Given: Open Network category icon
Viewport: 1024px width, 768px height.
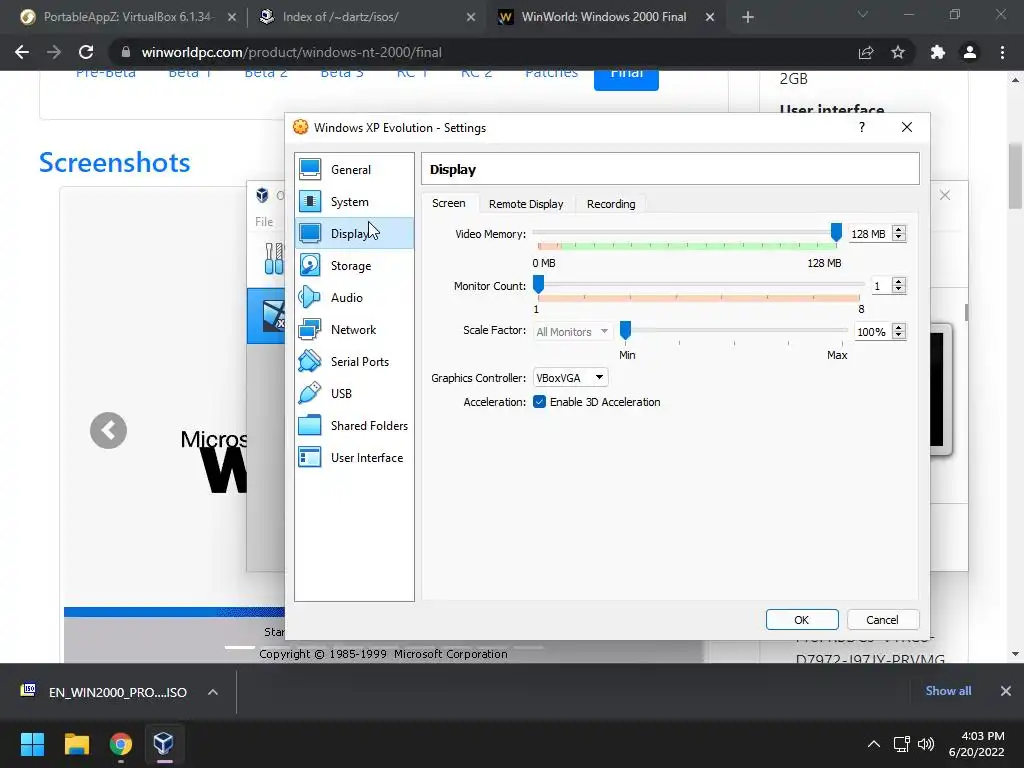Looking at the screenshot, I should coord(310,329).
